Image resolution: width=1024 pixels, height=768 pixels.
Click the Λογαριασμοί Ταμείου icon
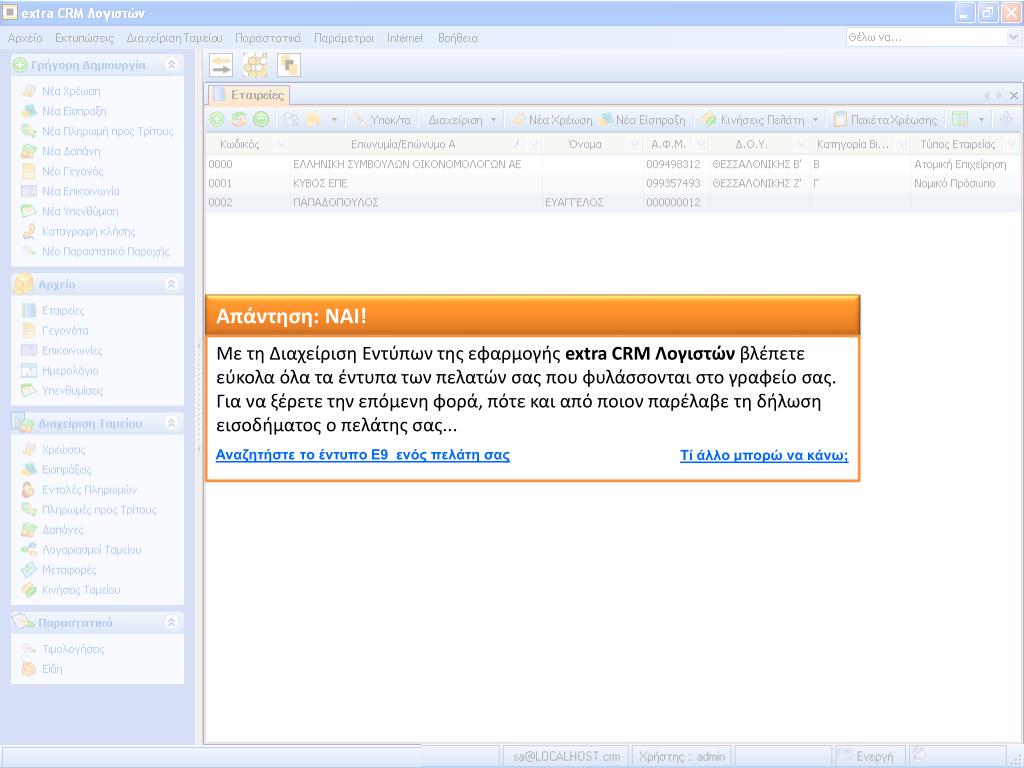[29, 550]
